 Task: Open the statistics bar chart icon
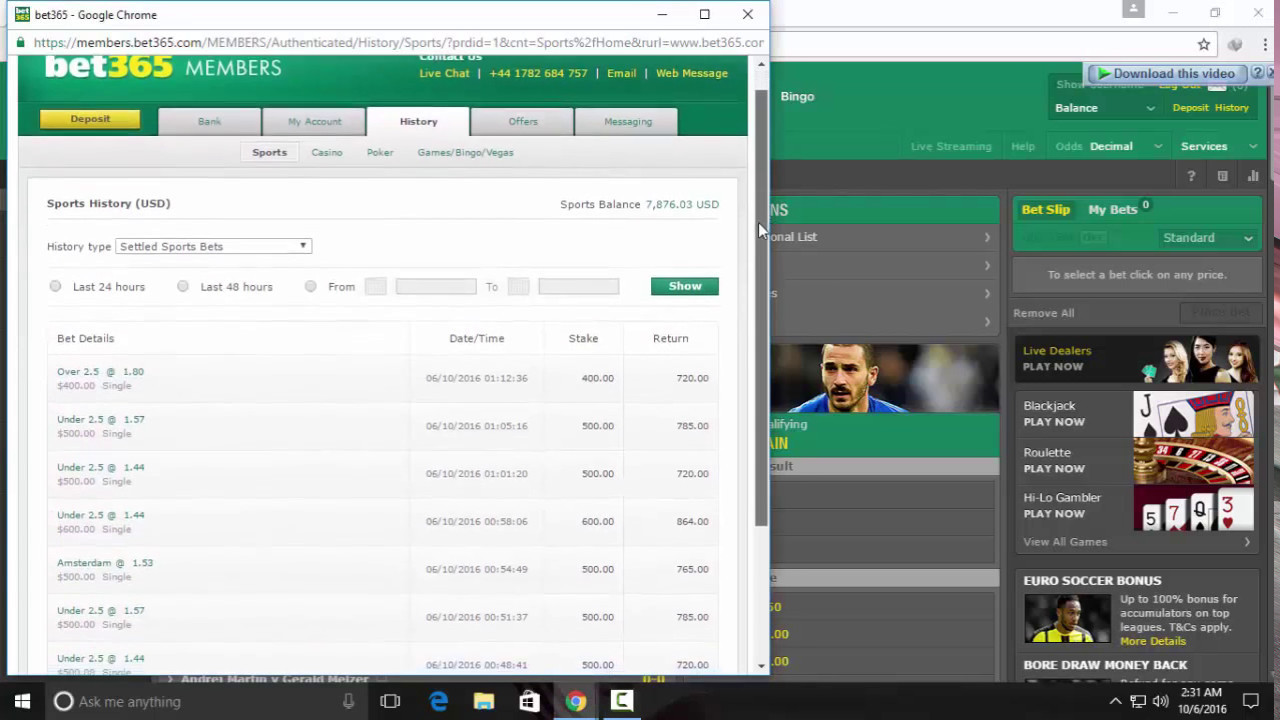[x=1253, y=176]
